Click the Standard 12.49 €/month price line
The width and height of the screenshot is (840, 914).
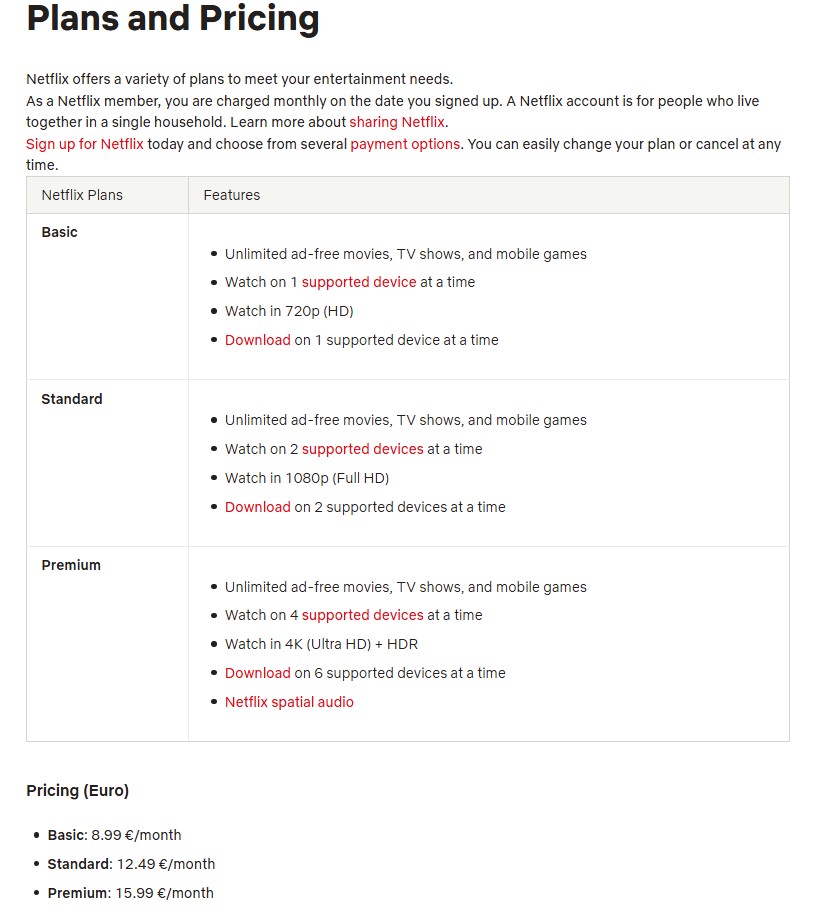click(x=131, y=864)
